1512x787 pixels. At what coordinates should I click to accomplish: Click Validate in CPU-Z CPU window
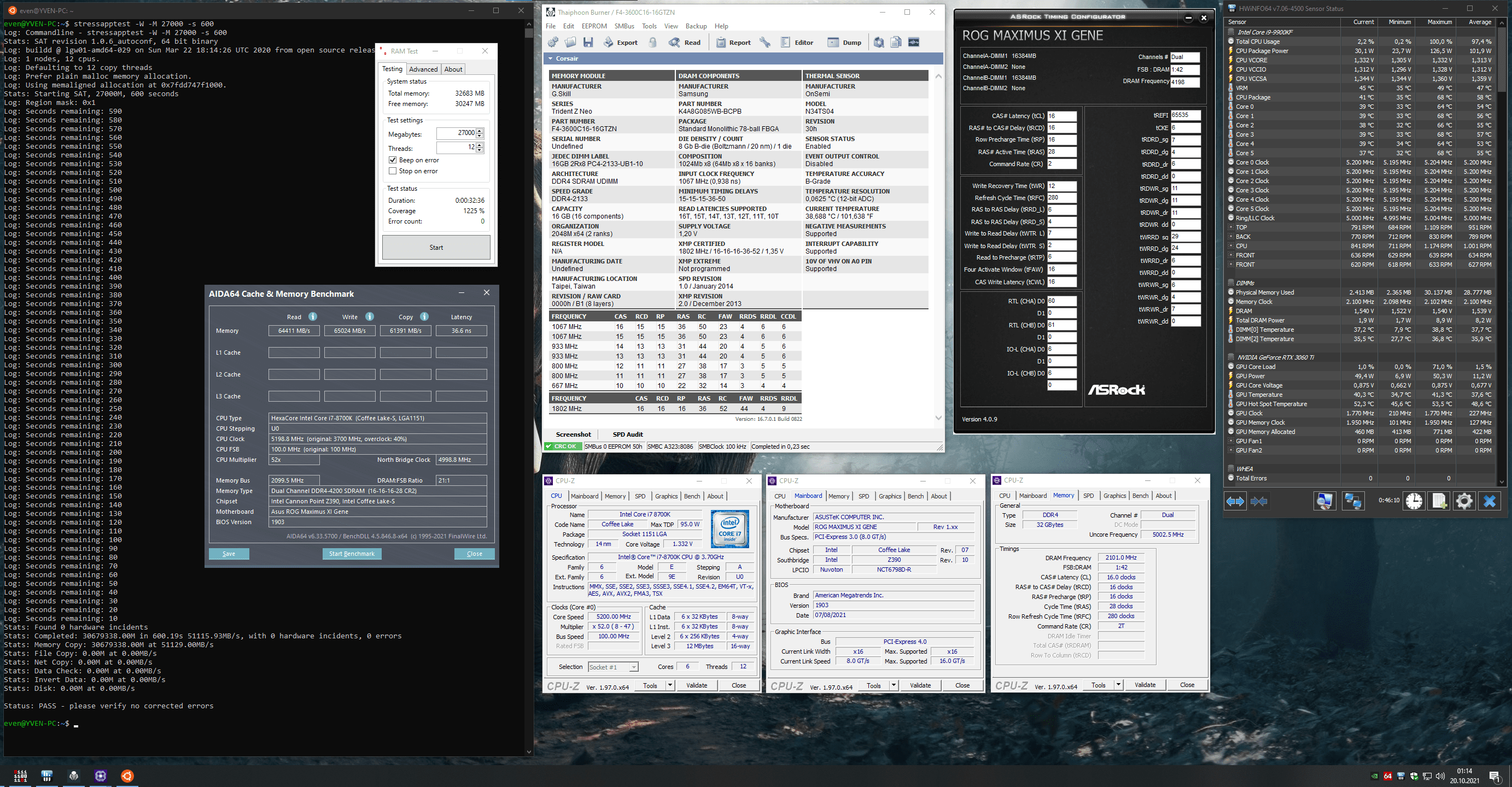[x=697, y=685]
